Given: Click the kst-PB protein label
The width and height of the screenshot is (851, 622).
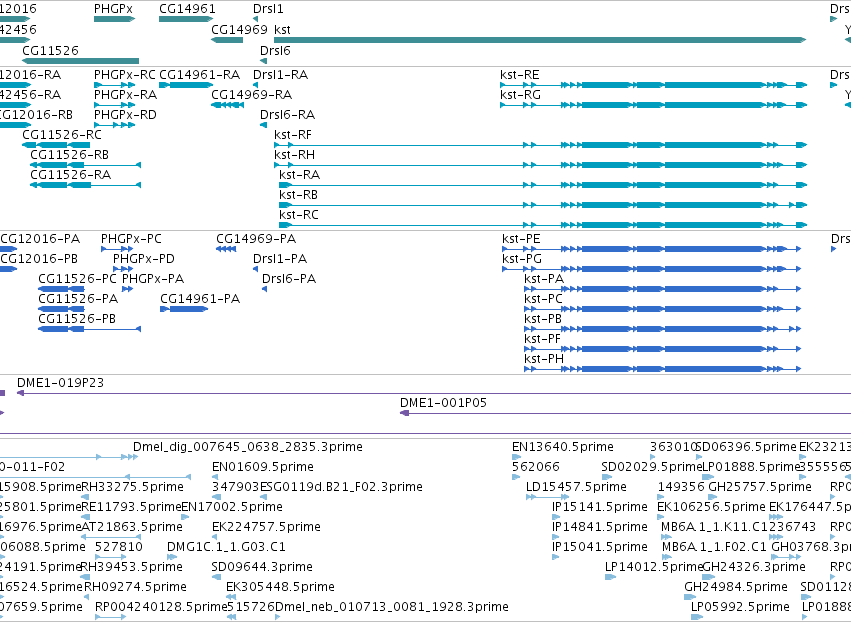Looking at the screenshot, I should click(543, 319).
